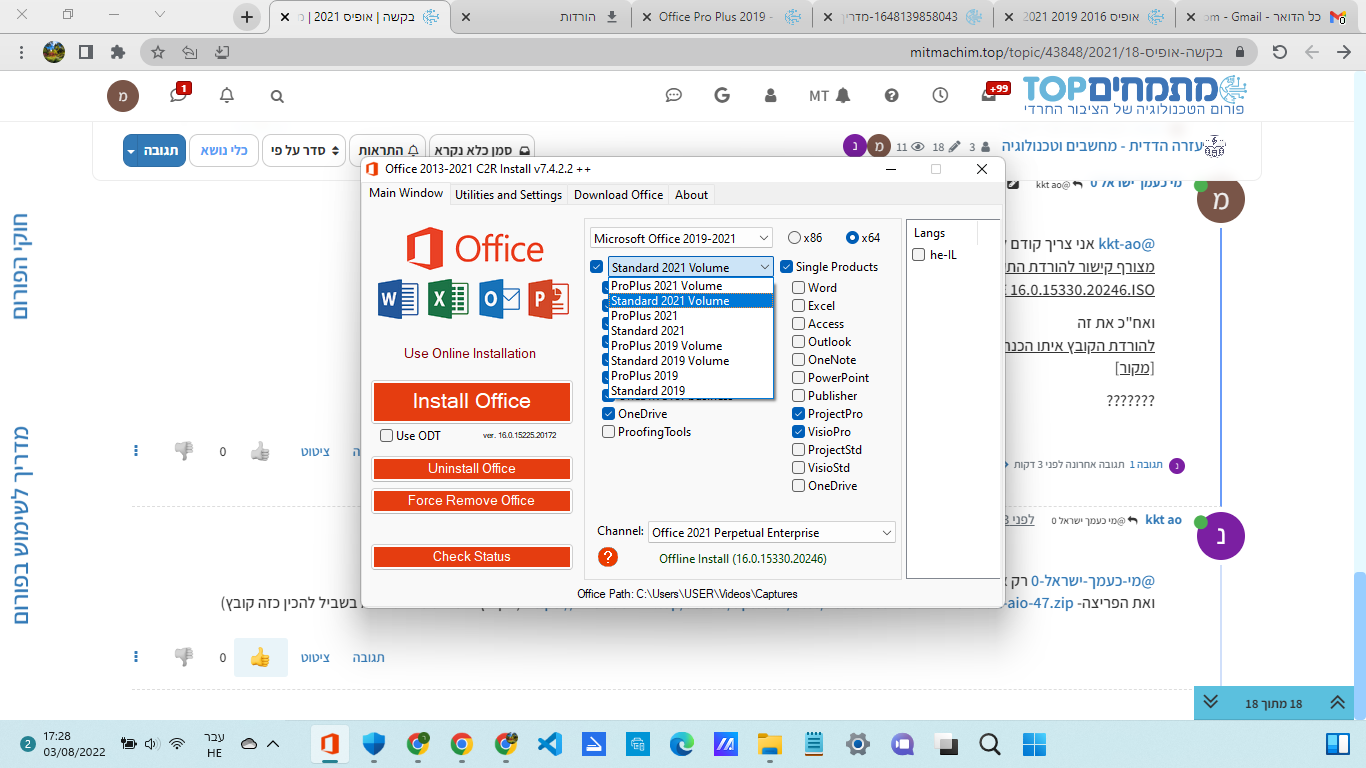Switch to Download Office tab
The width and height of the screenshot is (1366, 768).
[x=618, y=195]
